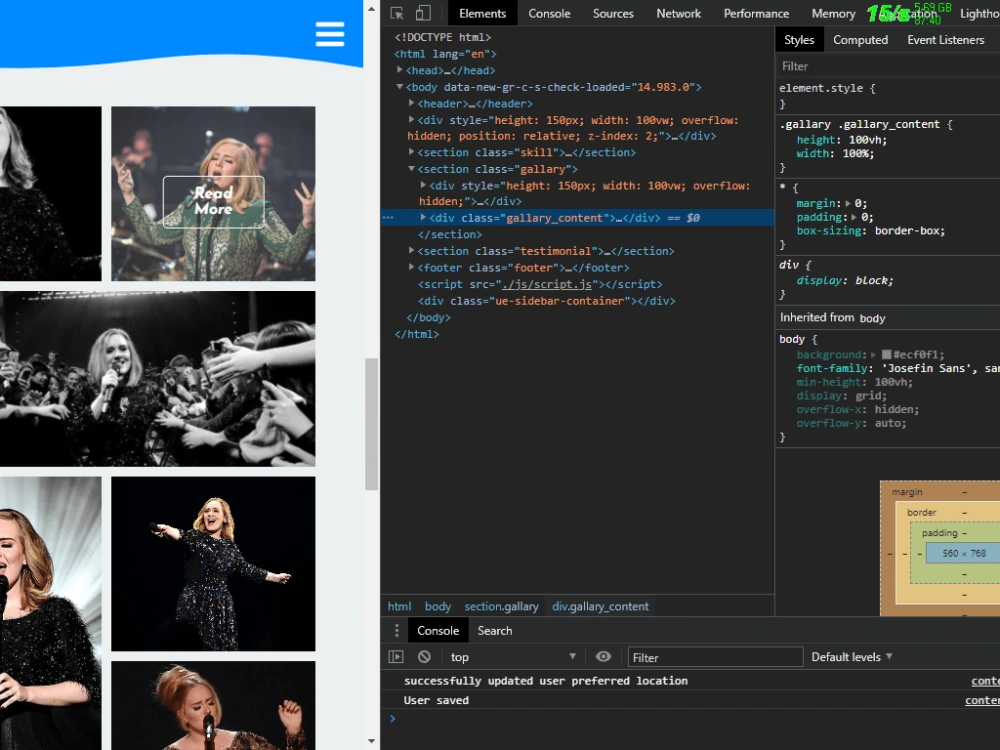Open the Default levels dropdown
Image resolution: width=1000 pixels, height=750 pixels.
pyautogui.click(x=851, y=657)
